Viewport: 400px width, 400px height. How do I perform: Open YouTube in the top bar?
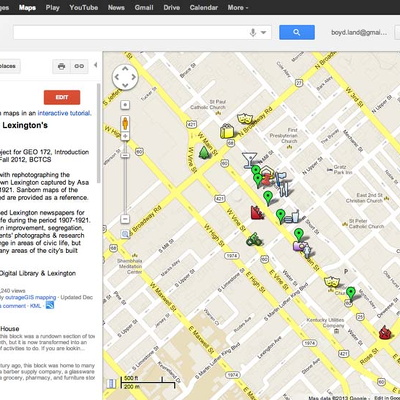point(84,7)
